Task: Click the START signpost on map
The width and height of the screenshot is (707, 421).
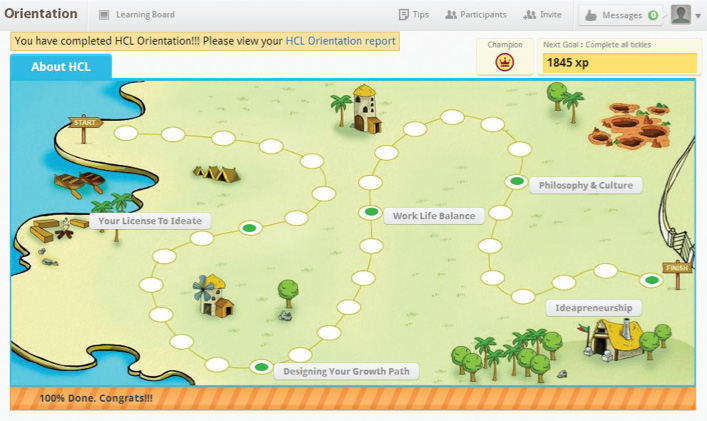Action: (84, 123)
